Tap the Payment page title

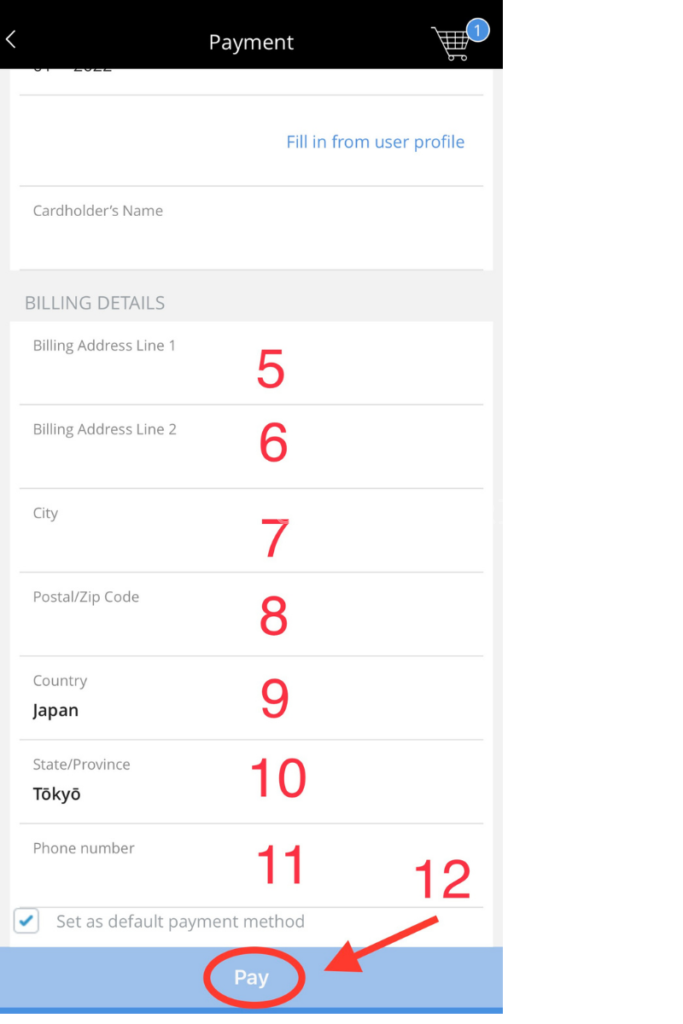coord(251,43)
